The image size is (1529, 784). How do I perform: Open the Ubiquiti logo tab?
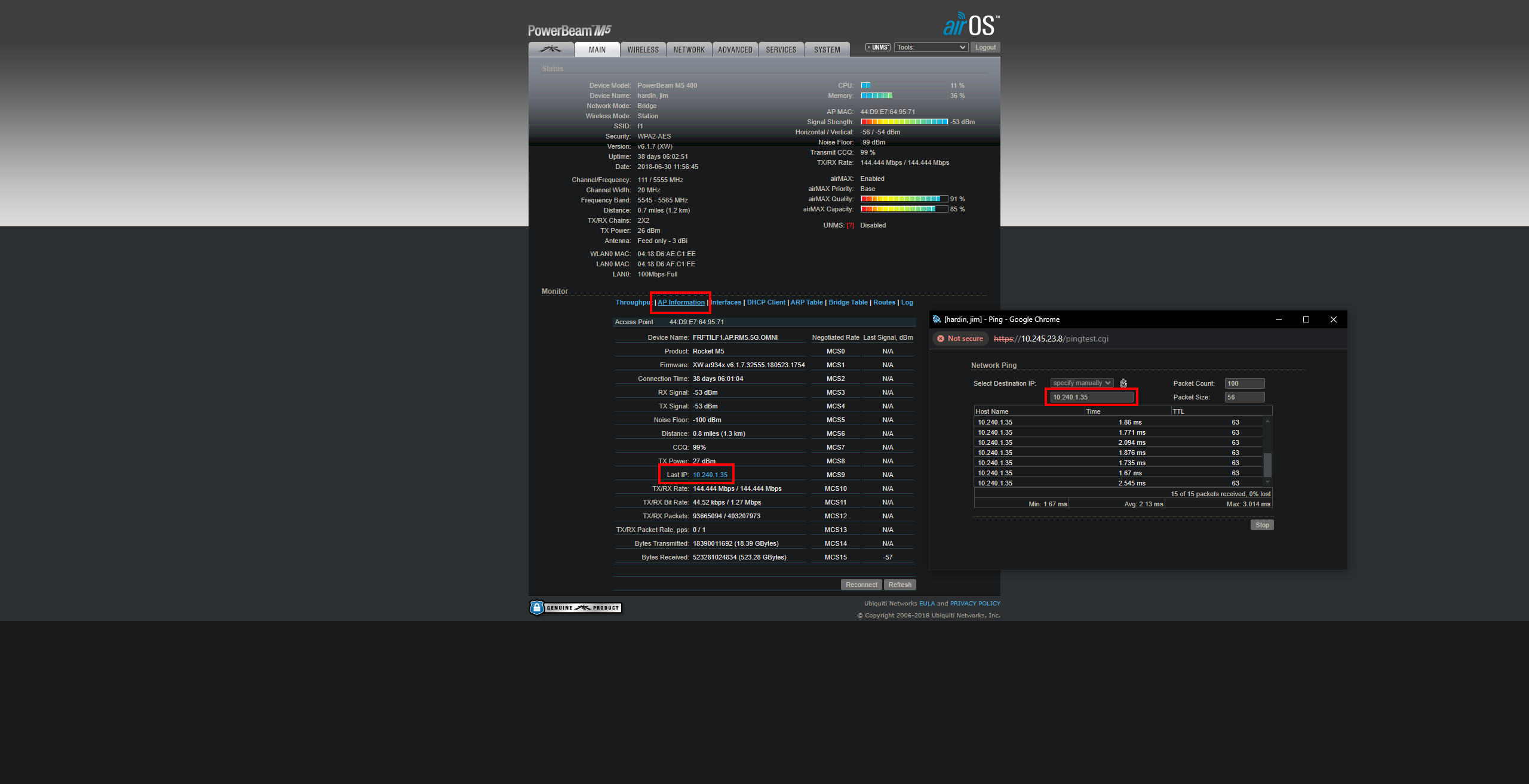(551, 50)
